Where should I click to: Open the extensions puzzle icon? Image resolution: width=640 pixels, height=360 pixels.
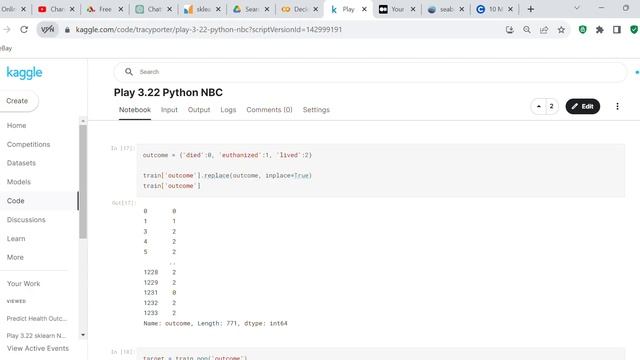coord(600,29)
